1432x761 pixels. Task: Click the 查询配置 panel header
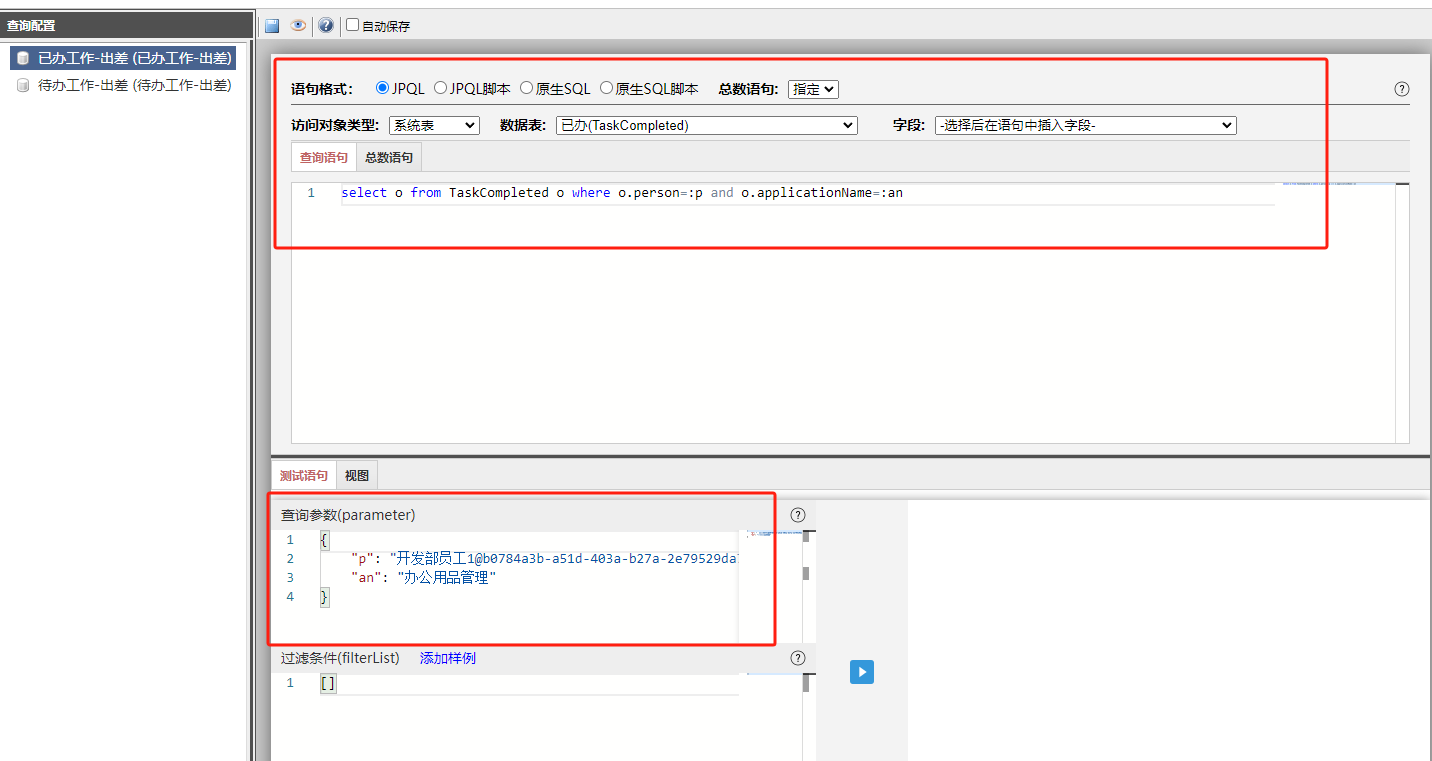[x=126, y=25]
